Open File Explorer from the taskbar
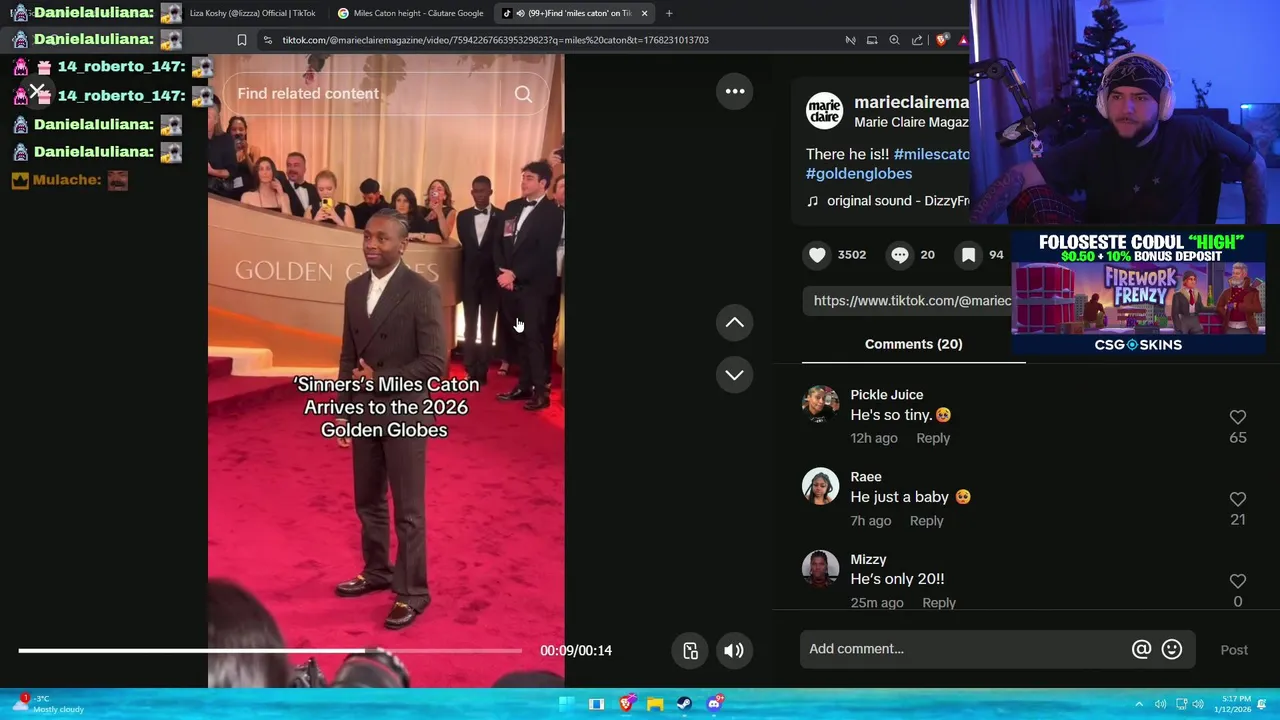Viewport: 1280px width, 720px height. click(655, 704)
